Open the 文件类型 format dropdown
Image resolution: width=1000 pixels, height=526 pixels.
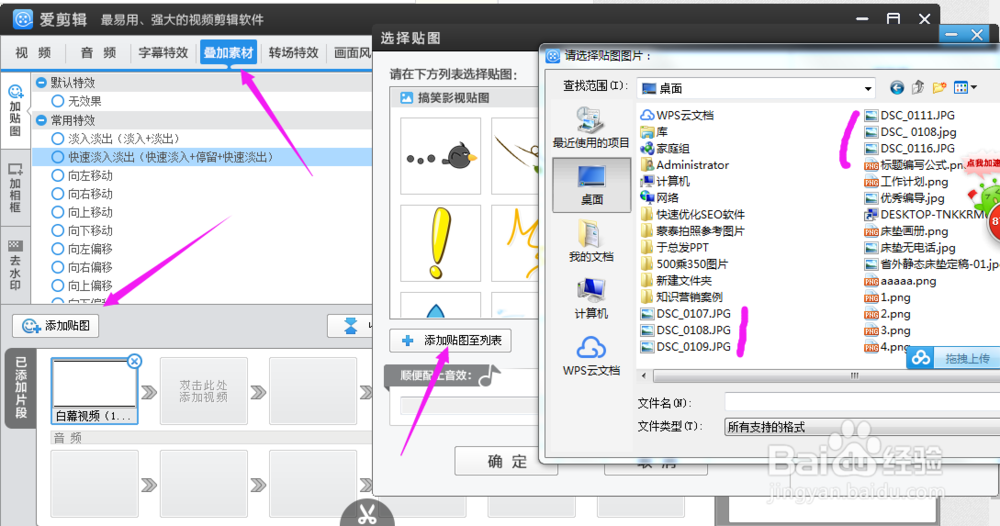coord(862,427)
